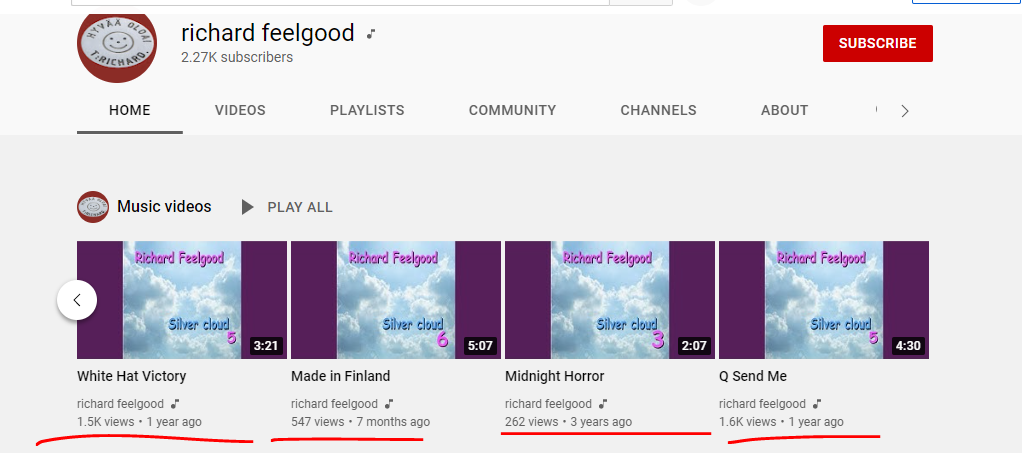Image resolution: width=1022 pixels, height=453 pixels.
Task: Click the richard feelgood channel avatar
Action: tap(117, 44)
